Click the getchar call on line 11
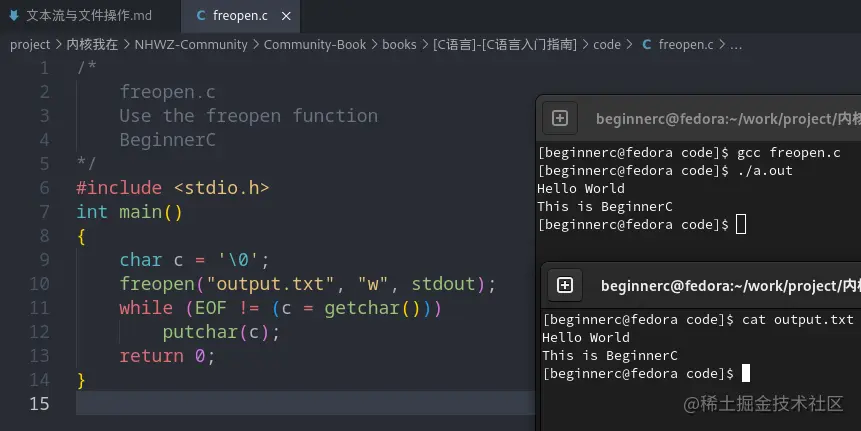This screenshot has height=431, width=861. pyautogui.click(x=362, y=308)
